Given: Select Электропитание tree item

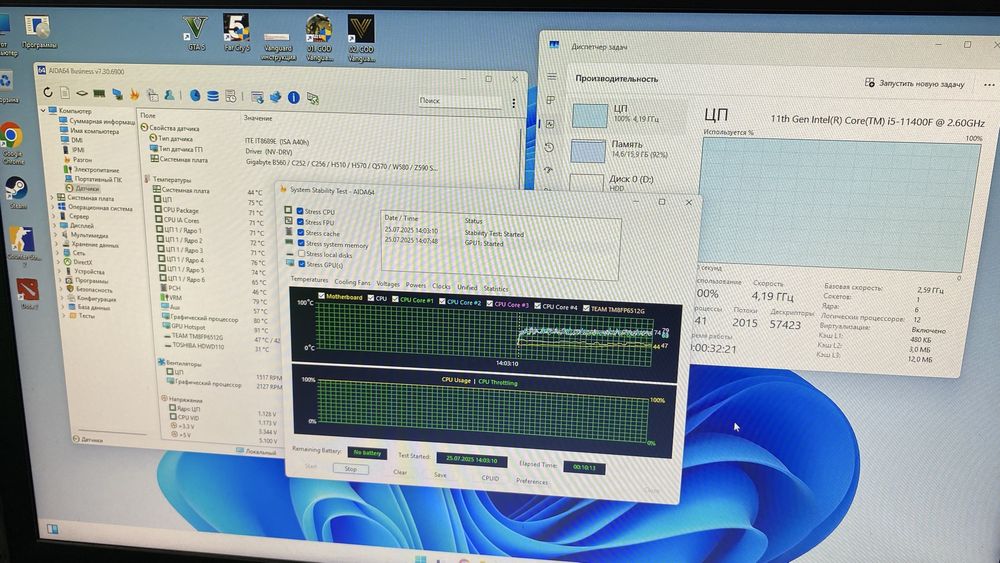Looking at the screenshot, I should tap(91, 170).
